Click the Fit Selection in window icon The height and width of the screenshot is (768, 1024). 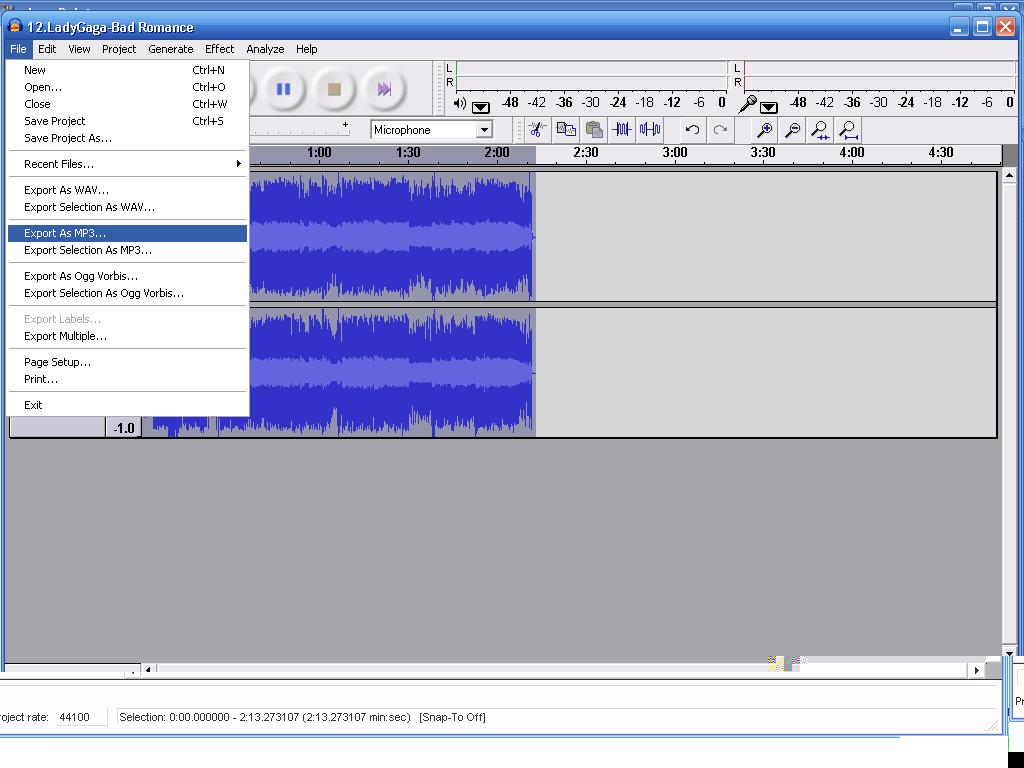pos(820,129)
